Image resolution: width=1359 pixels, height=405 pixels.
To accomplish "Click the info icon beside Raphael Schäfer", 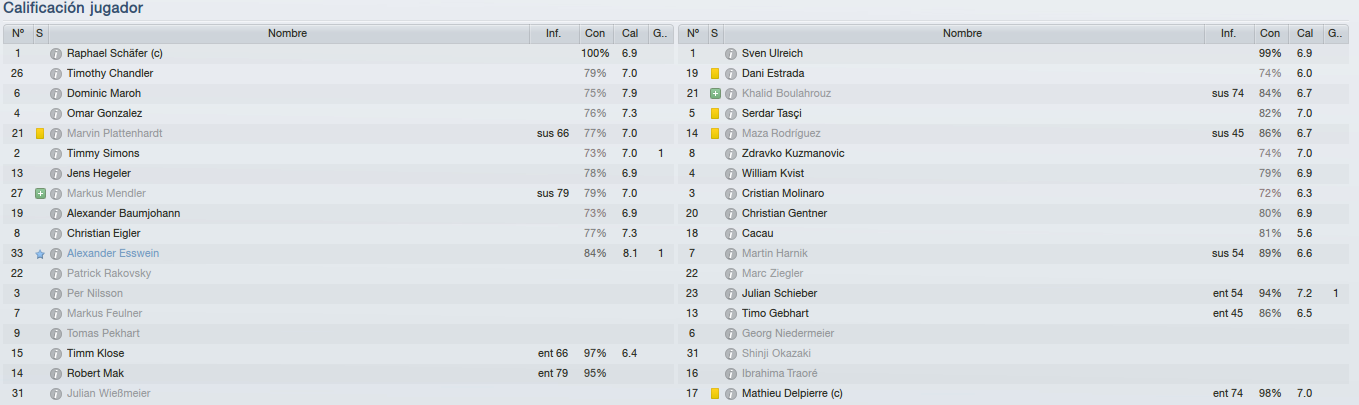I will click(57, 53).
